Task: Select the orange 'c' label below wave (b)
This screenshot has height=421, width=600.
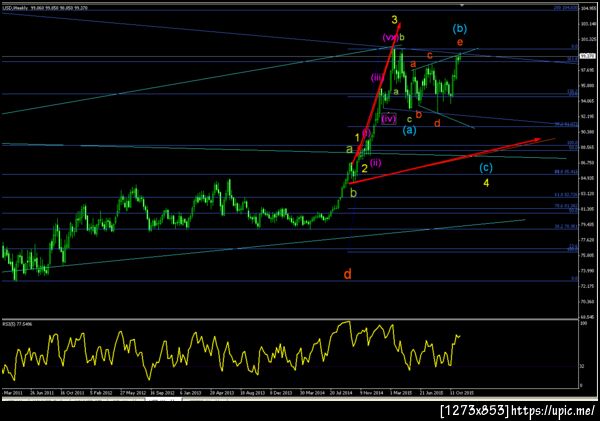Action: tap(430, 55)
